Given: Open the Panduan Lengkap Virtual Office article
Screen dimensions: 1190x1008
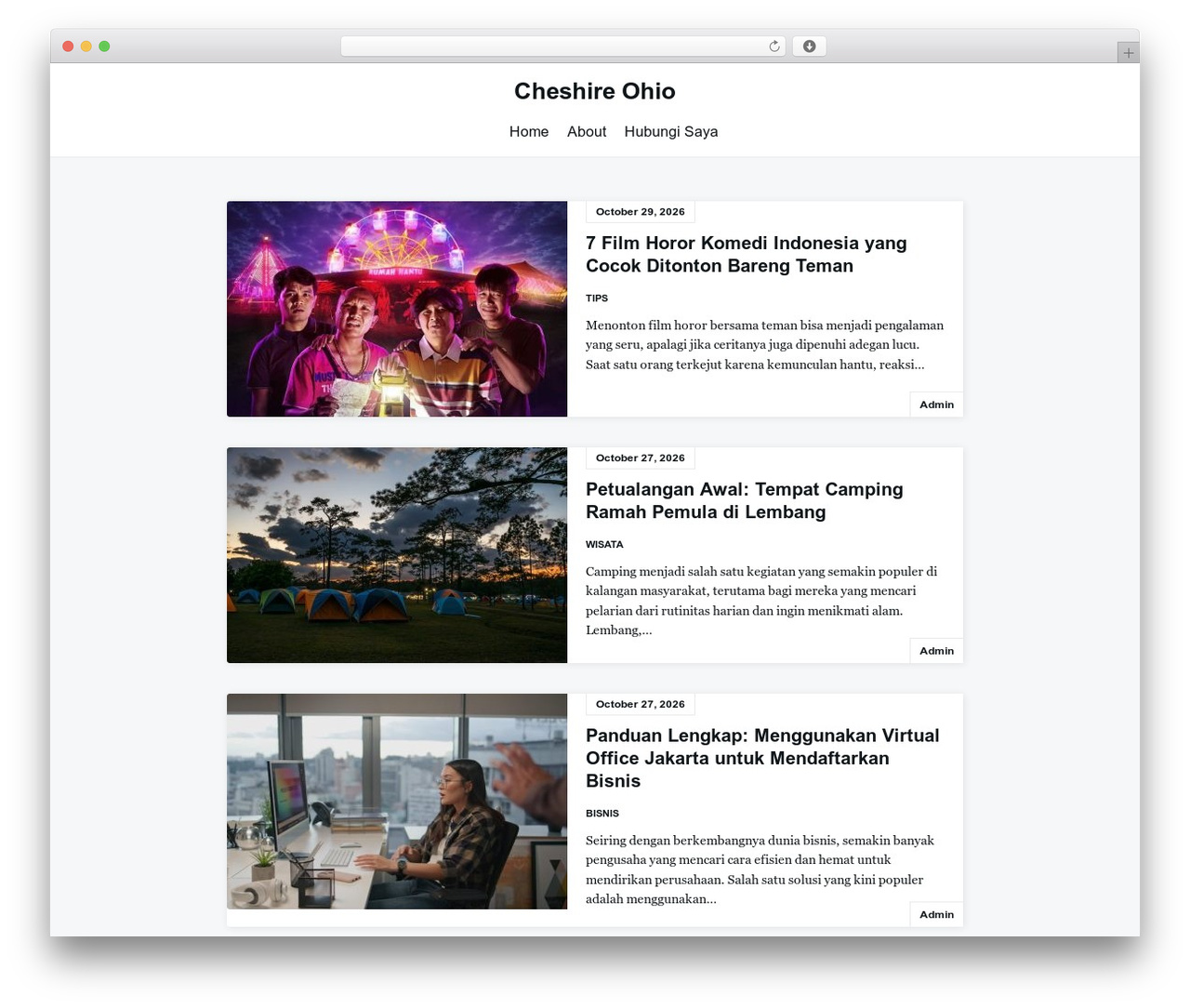Looking at the screenshot, I should pyautogui.click(x=762, y=758).
